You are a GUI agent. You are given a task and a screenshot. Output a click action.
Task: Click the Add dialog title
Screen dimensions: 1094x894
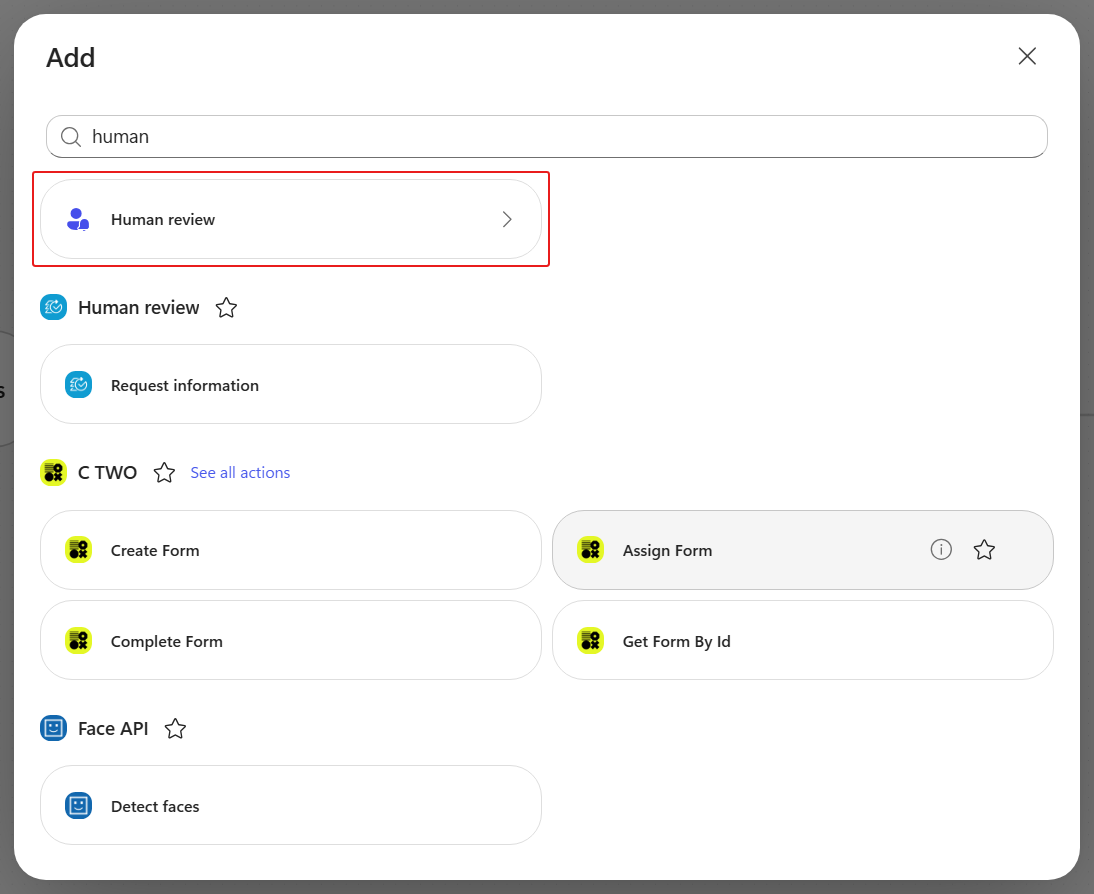point(70,57)
